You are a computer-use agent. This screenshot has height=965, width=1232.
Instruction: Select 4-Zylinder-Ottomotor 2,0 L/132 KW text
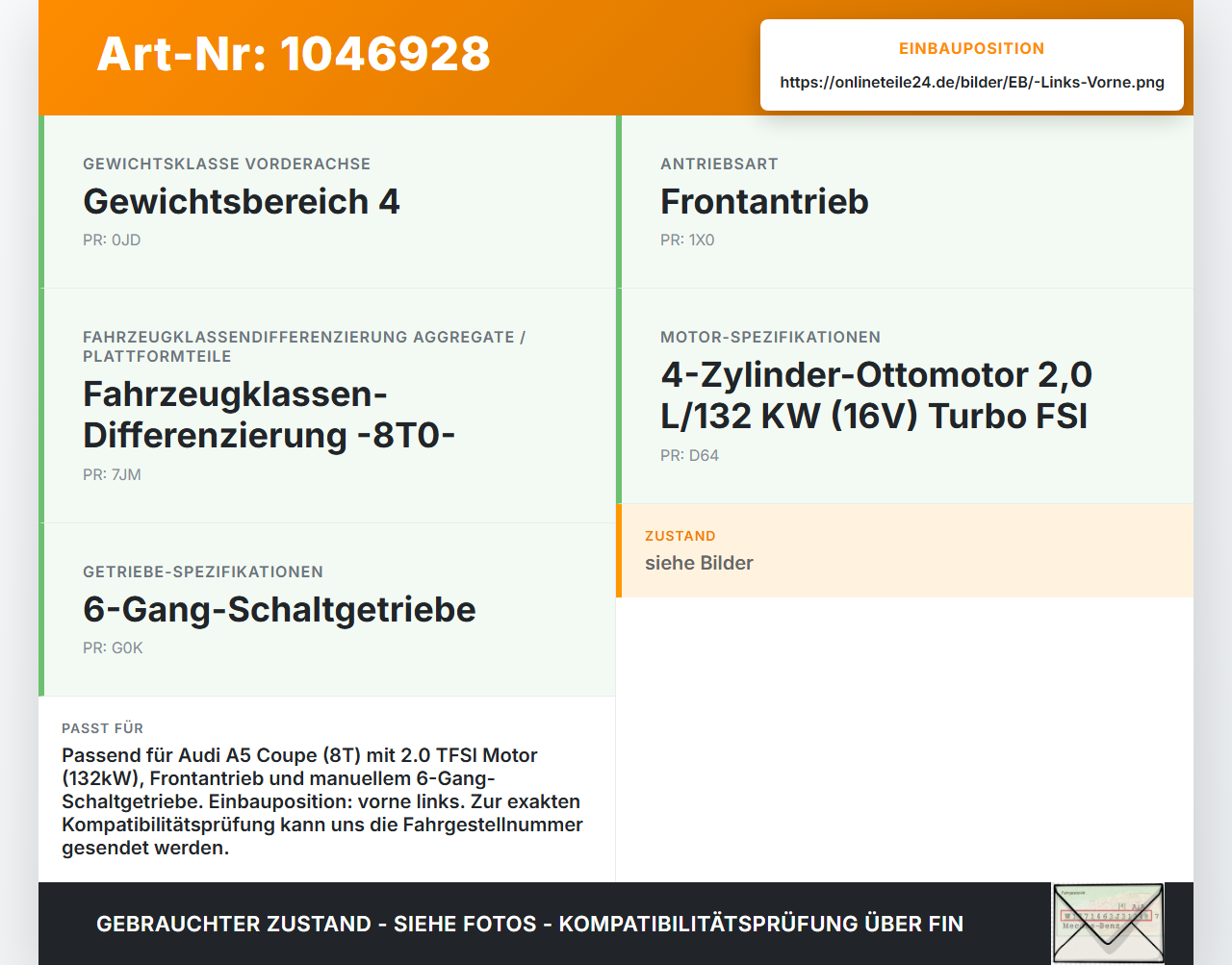[876, 395]
